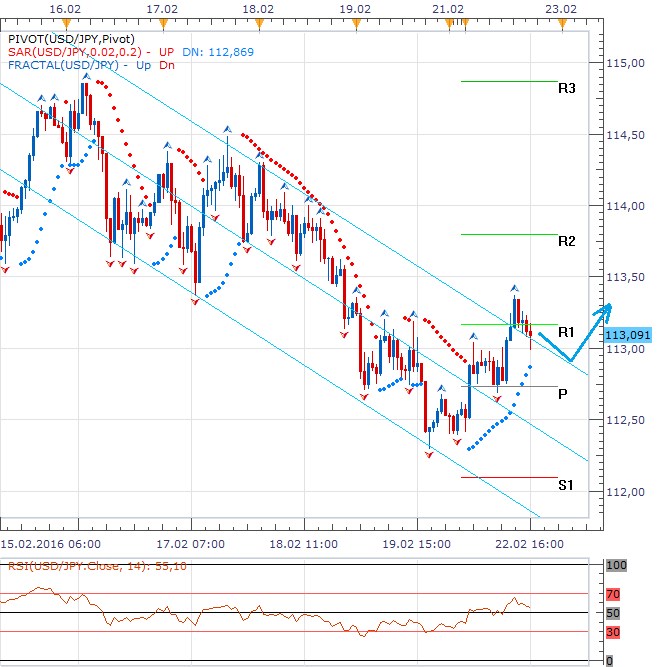Click the R3 resistance level label
661x667 pixels.
[x=566, y=88]
